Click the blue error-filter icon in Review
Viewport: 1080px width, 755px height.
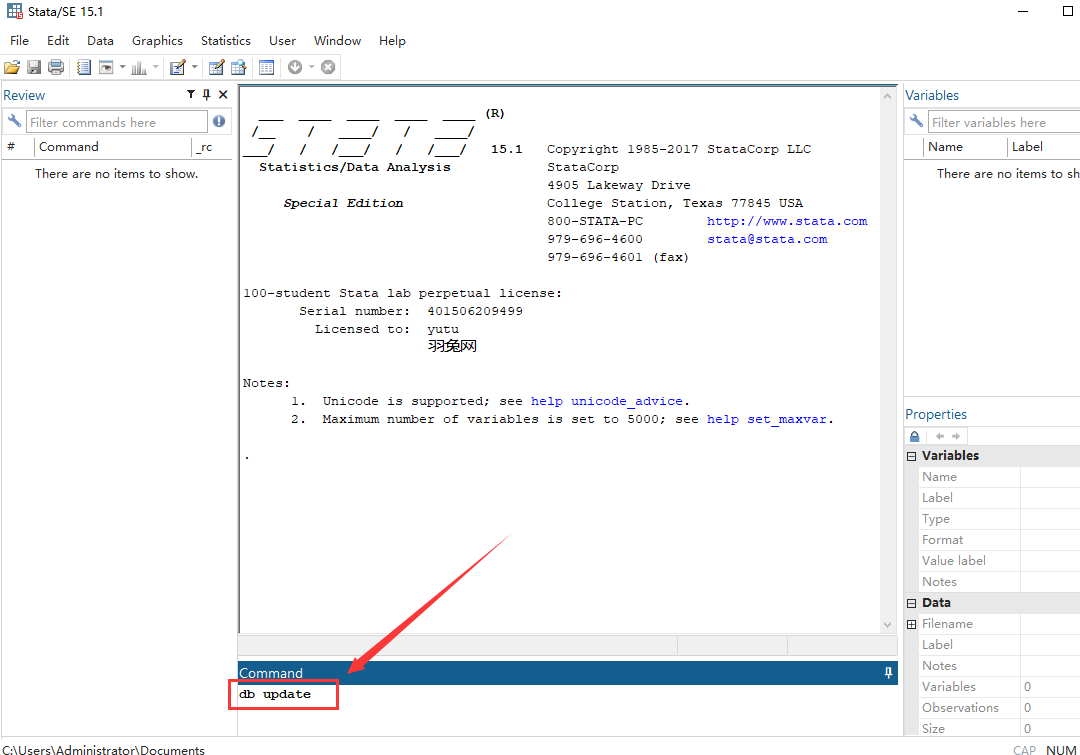pyautogui.click(x=219, y=121)
